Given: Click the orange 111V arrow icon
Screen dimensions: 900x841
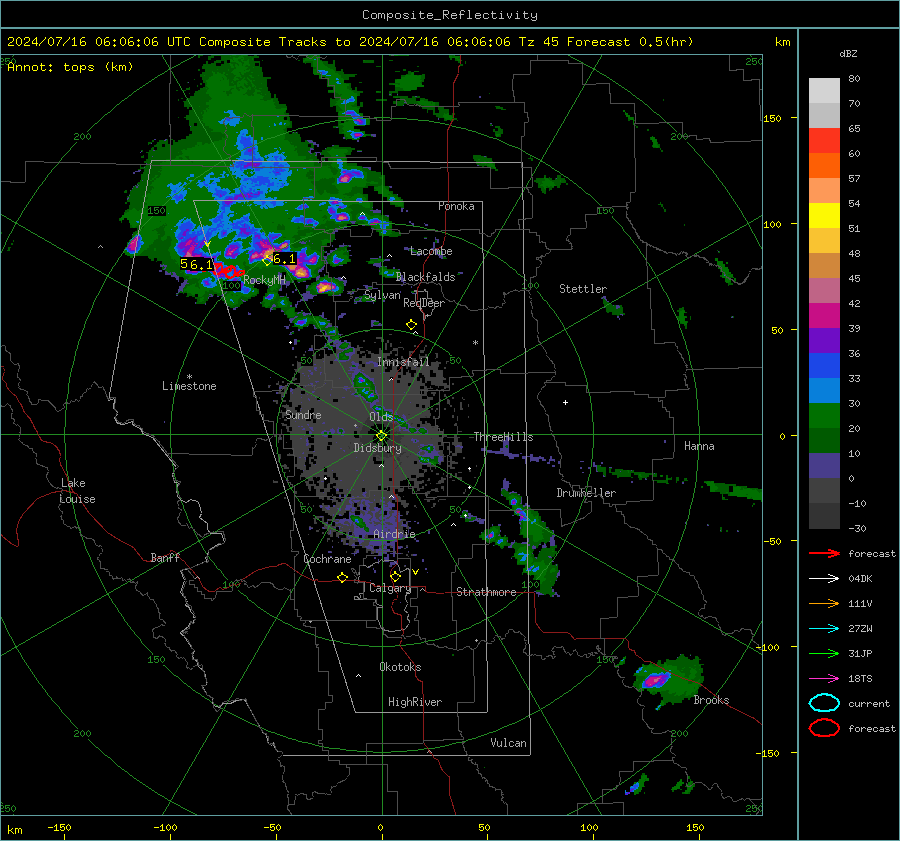Looking at the screenshot, I should tap(824, 603).
